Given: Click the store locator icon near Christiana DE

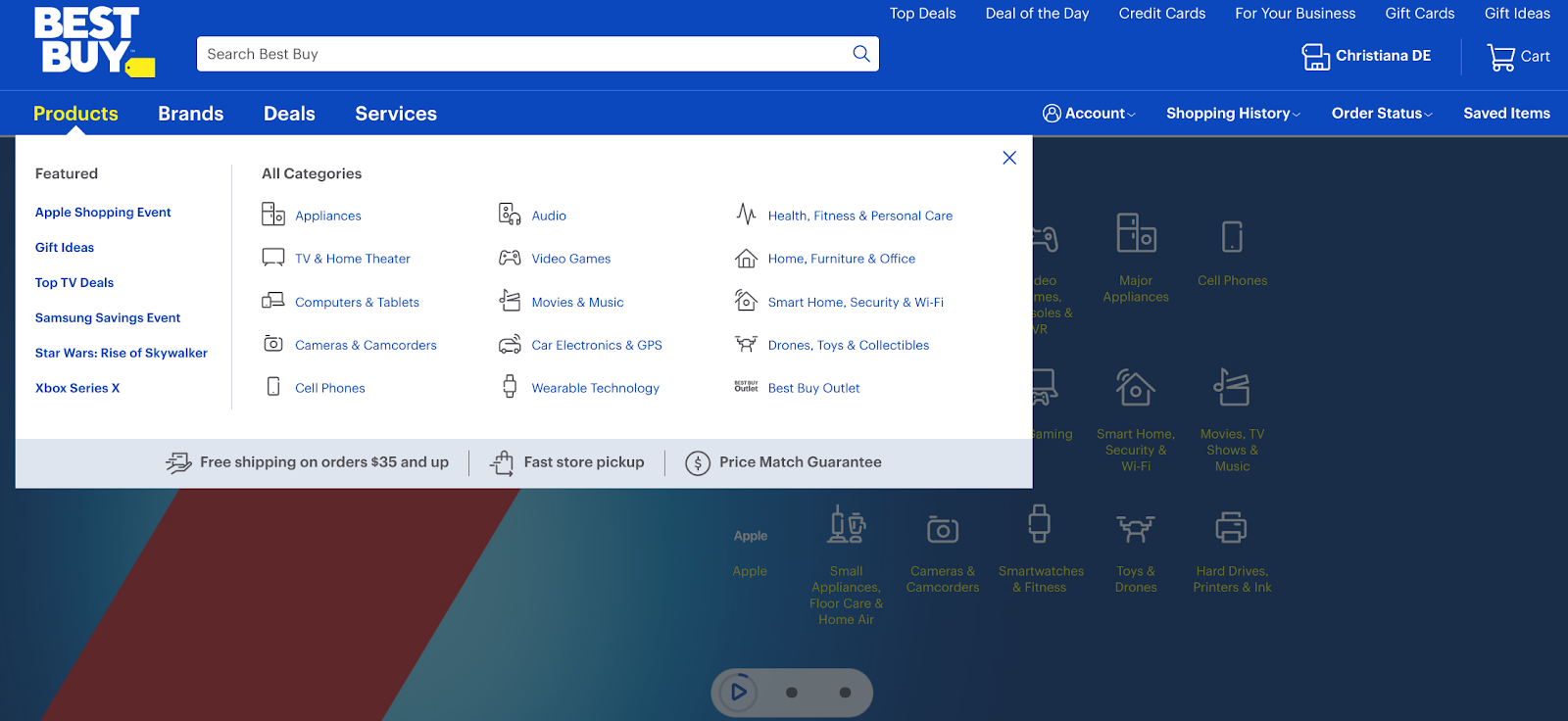Looking at the screenshot, I should pyautogui.click(x=1315, y=56).
